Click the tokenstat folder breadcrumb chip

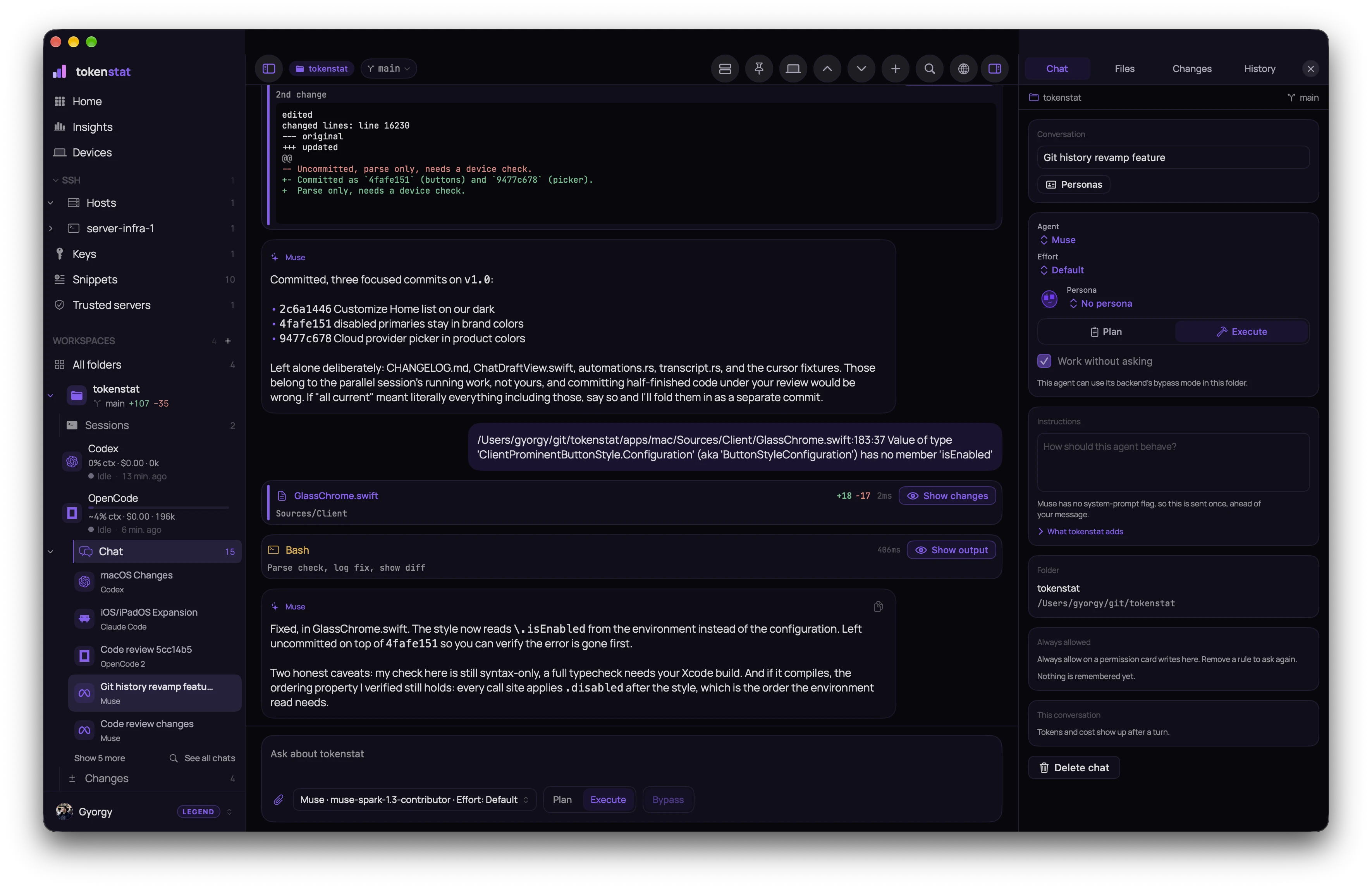click(x=322, y=69)
